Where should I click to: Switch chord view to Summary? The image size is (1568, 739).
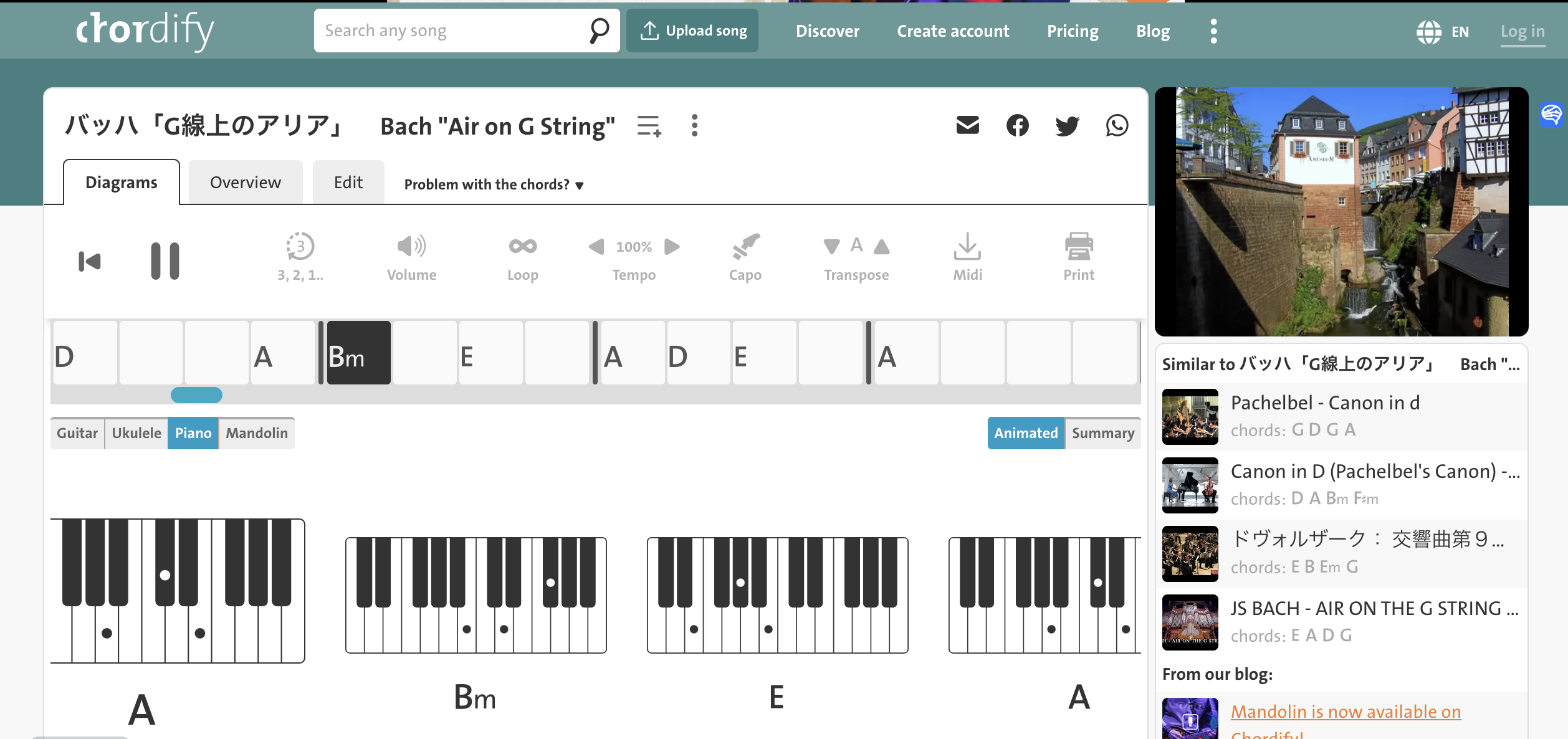[x=1102, y=433]
